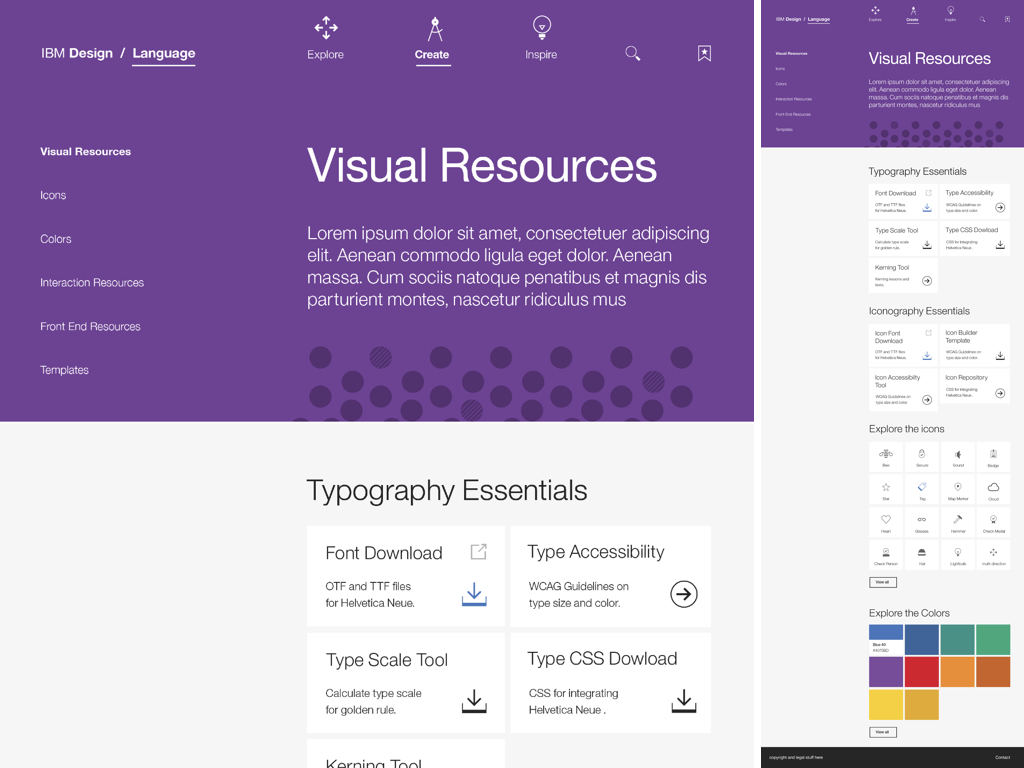Pick the green color swatch
1024x768 pixels.
coord(993,639)
